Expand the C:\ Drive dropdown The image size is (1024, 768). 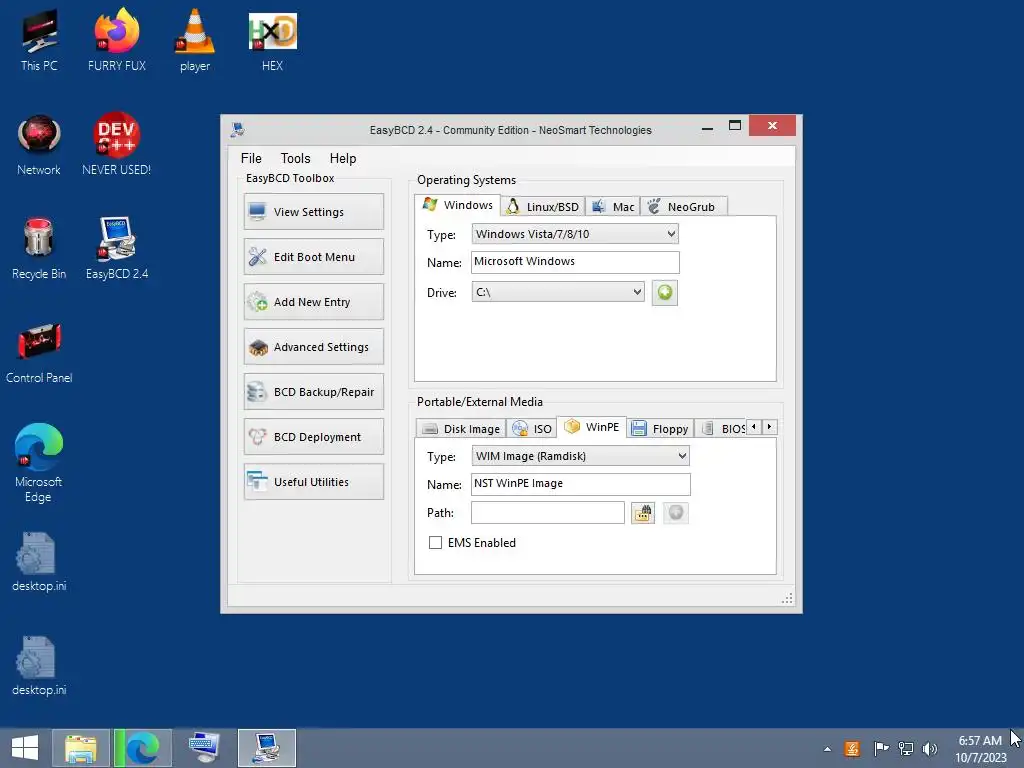click(x=558, y=292)
